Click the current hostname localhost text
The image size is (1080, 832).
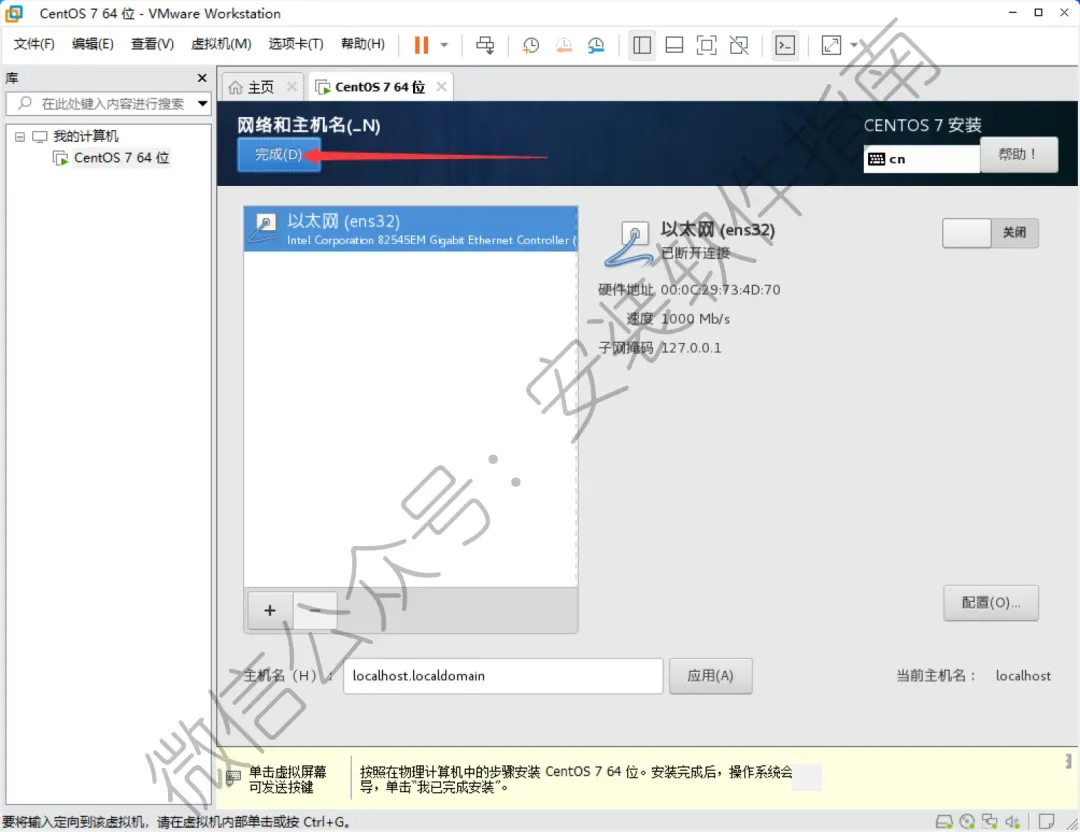pyautogui.click(x=1024, y=676)
